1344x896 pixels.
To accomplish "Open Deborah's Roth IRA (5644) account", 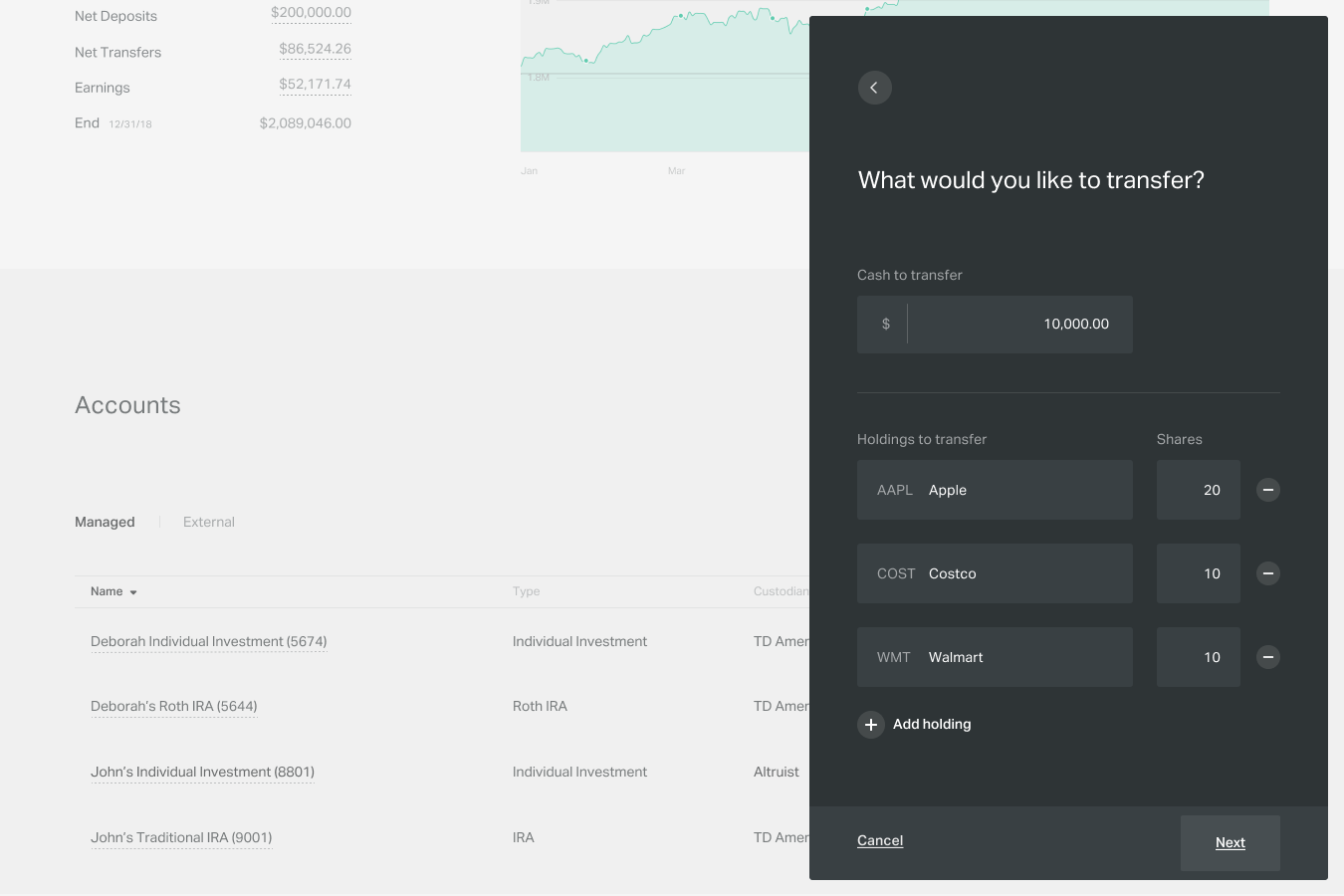I will 174,707.
